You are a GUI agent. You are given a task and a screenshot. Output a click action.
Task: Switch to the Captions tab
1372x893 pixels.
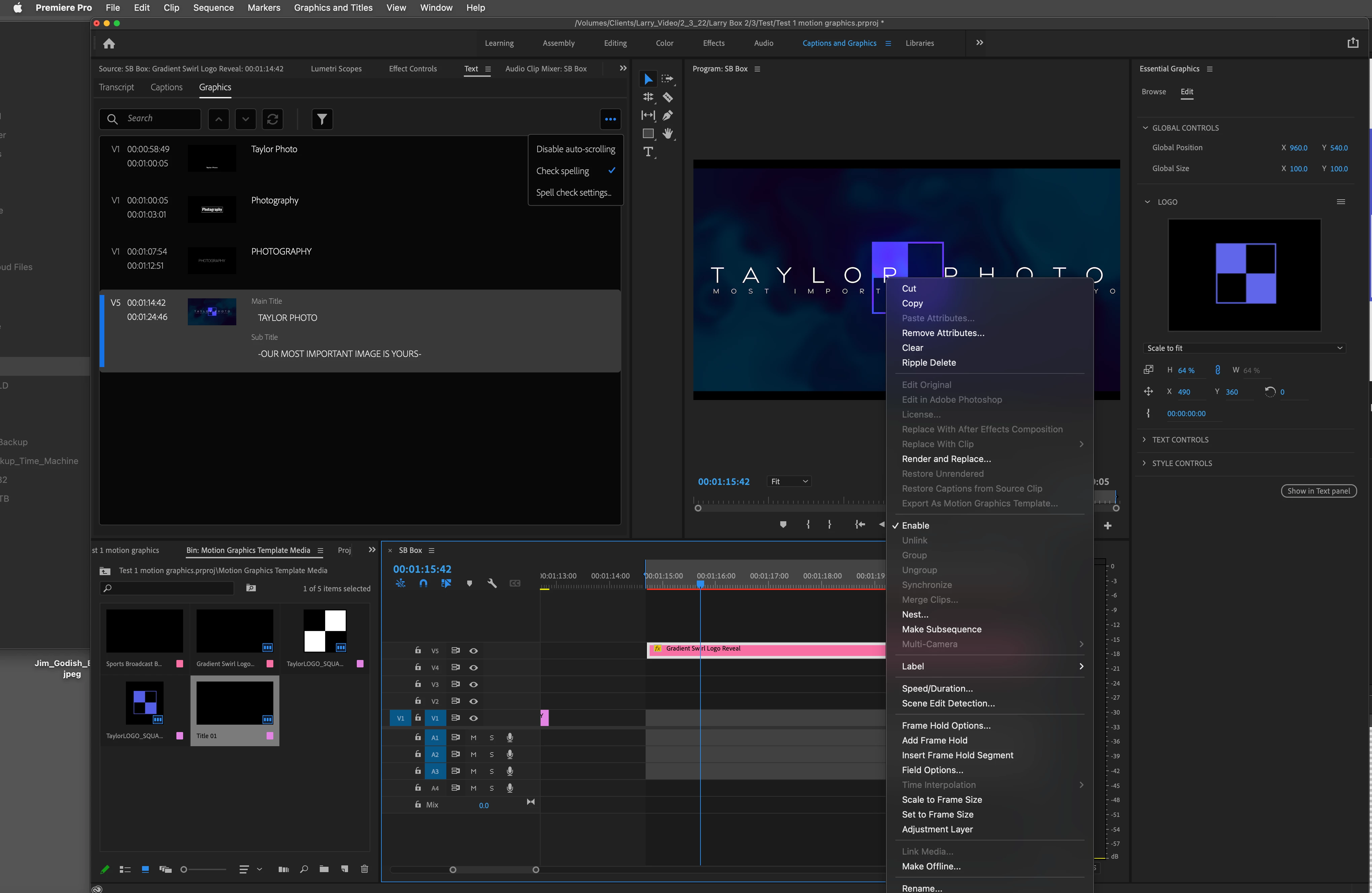tap(166, 87)
